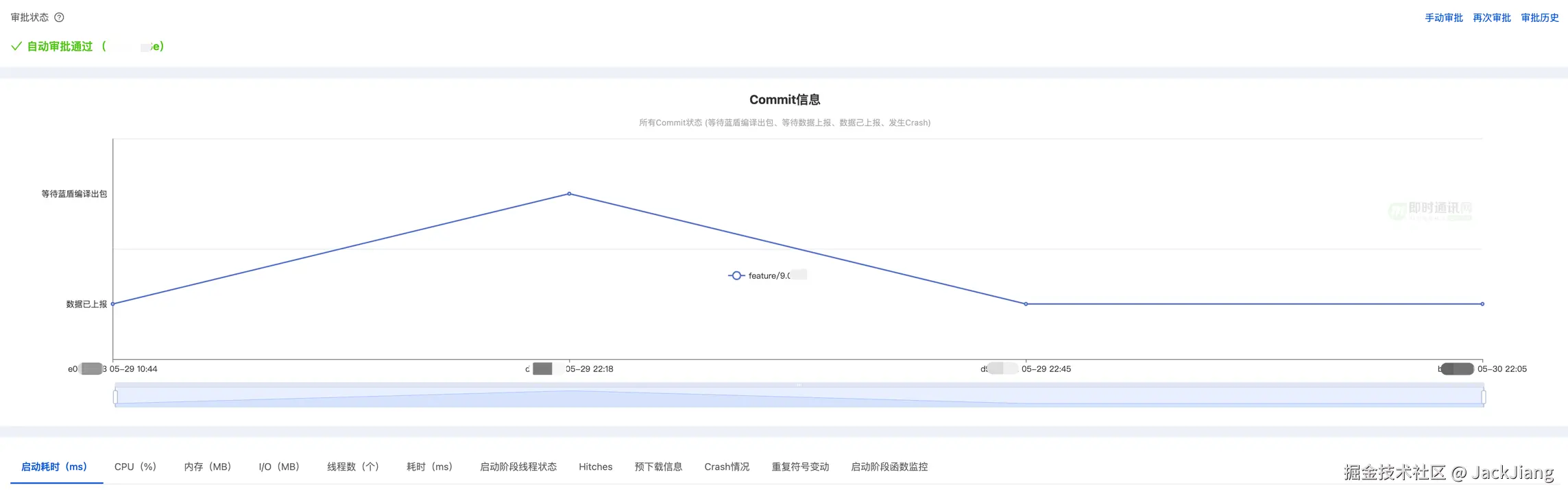
Task: Toggle the feature/9.0 legend series marker
Action: 736,275
